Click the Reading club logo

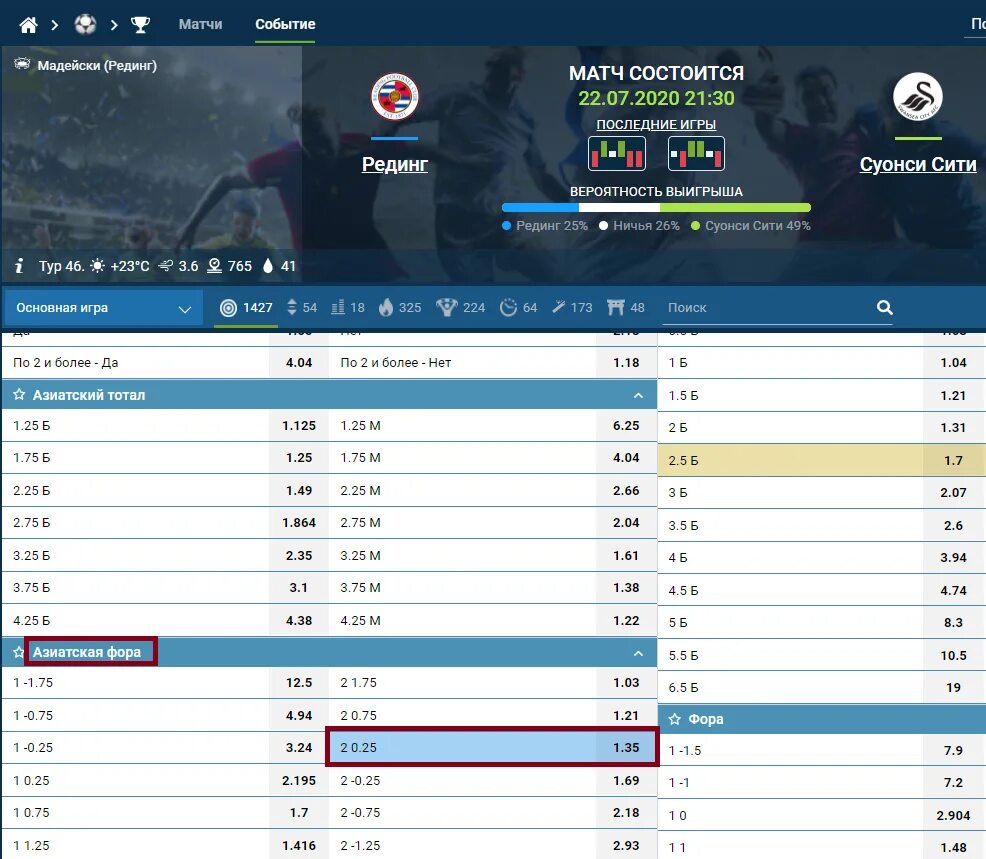(x=394, y=96)
